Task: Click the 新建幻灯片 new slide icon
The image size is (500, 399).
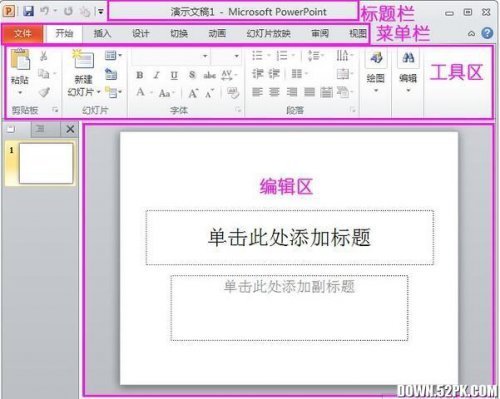Action: click(83, 59)
